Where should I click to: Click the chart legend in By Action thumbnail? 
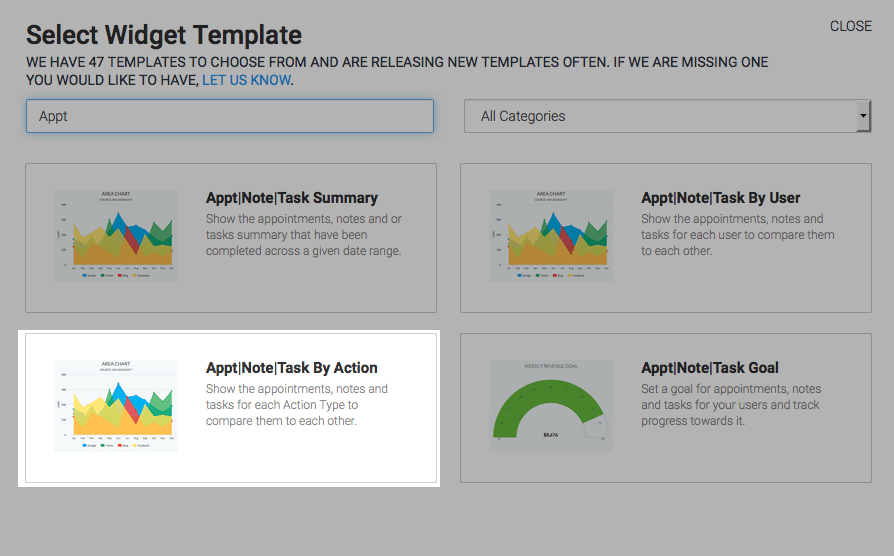[116, 445]
